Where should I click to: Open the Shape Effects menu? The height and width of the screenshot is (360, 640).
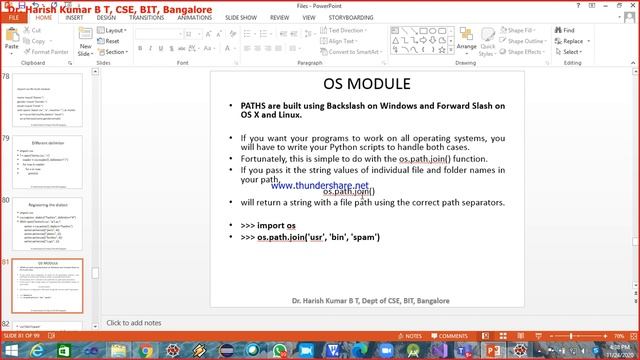click(522, 52)
